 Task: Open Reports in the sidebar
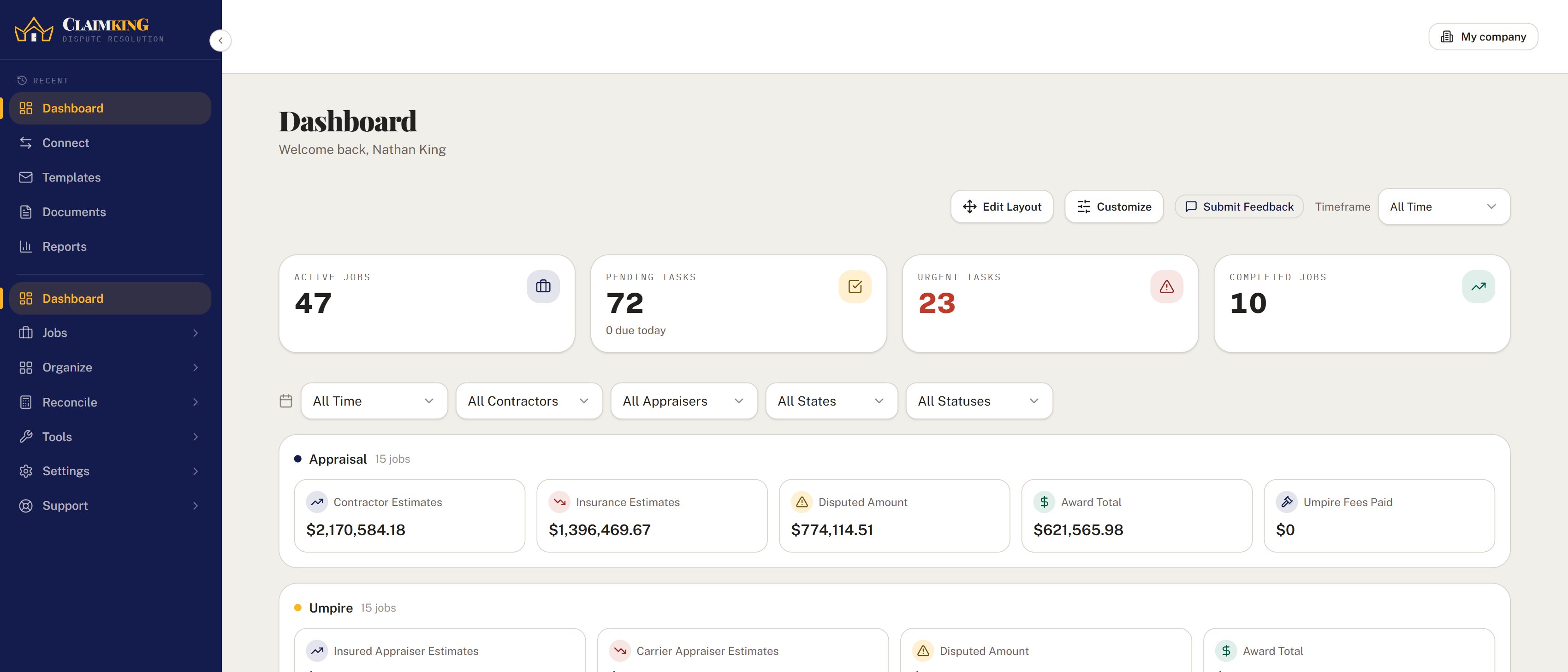coord(110,246)
